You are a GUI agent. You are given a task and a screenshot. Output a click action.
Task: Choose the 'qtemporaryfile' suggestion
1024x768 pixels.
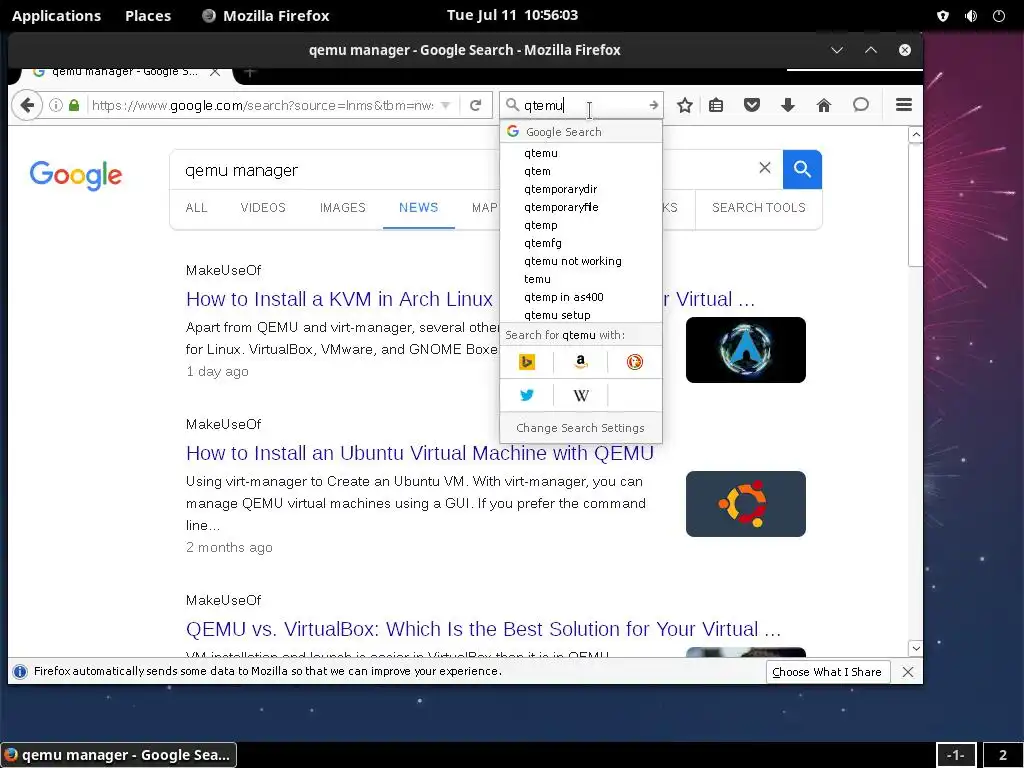581,207
